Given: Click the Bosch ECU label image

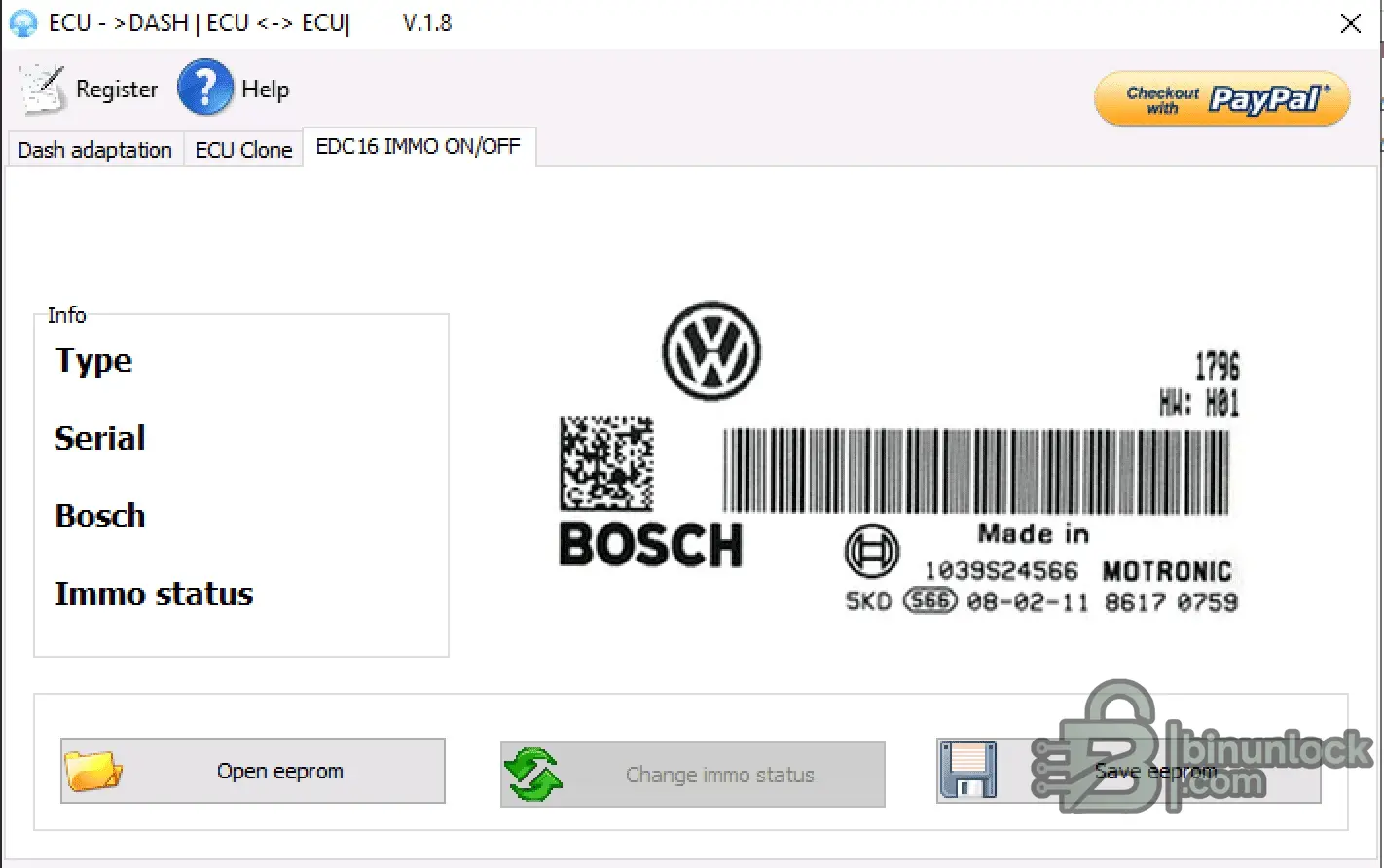Looking at the screenshot, I should 898,459.
